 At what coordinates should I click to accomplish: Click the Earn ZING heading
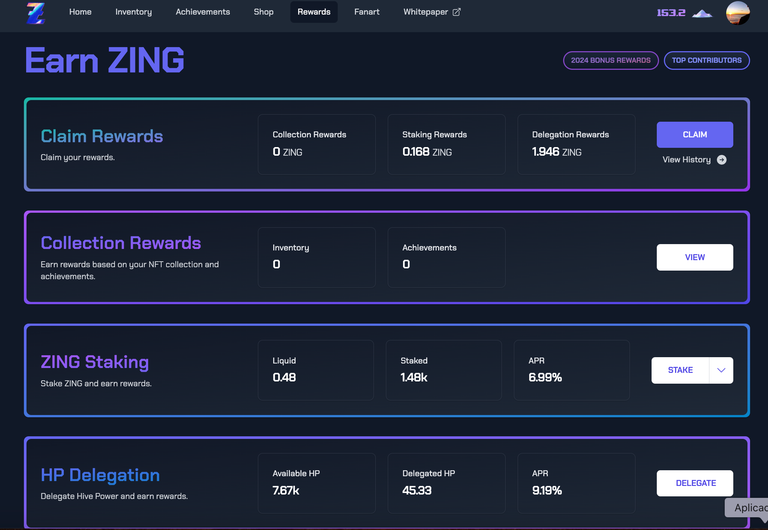pos(105,61)
